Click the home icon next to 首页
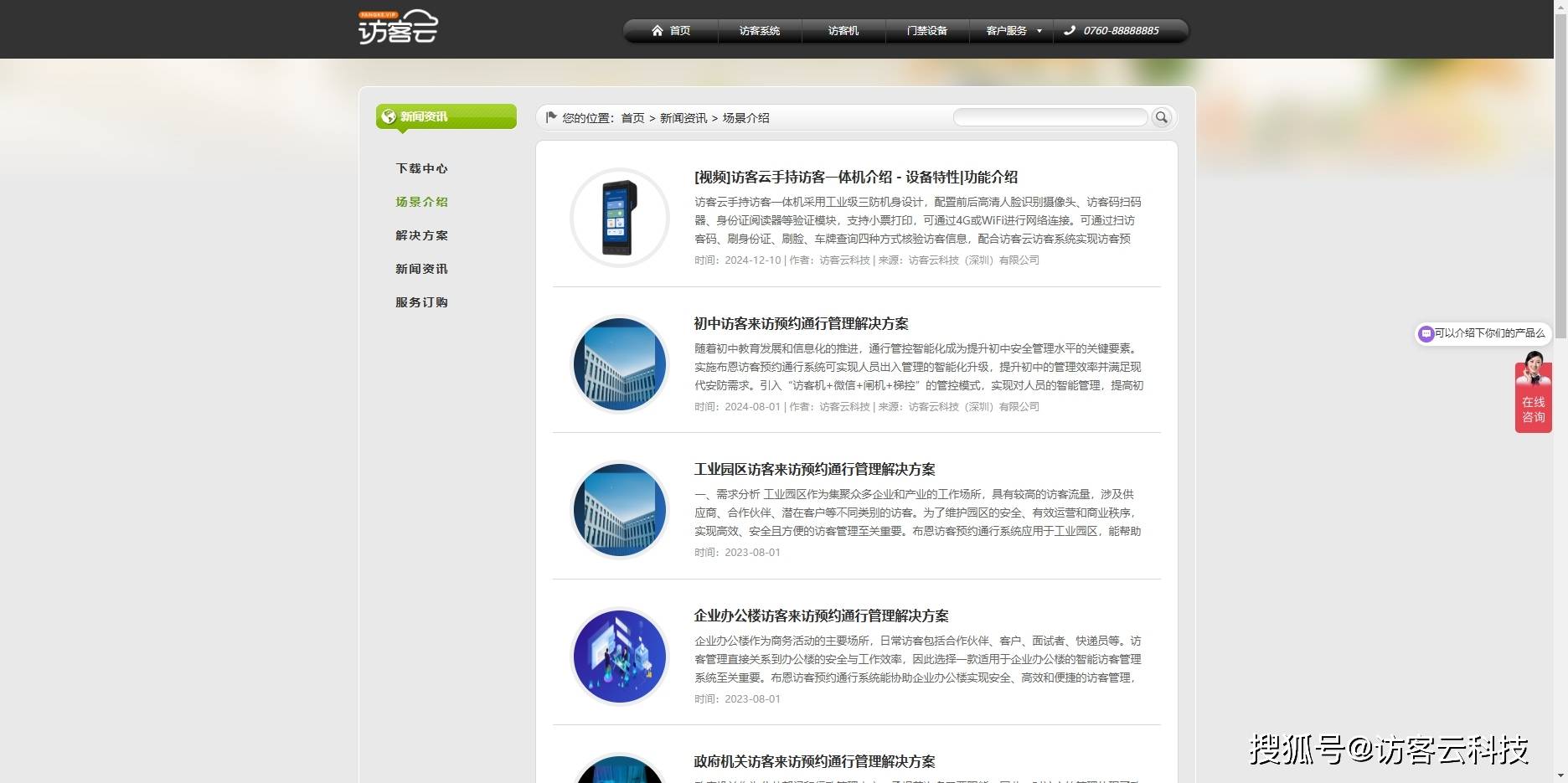The image size is (1568, 783). click(658, 31)
